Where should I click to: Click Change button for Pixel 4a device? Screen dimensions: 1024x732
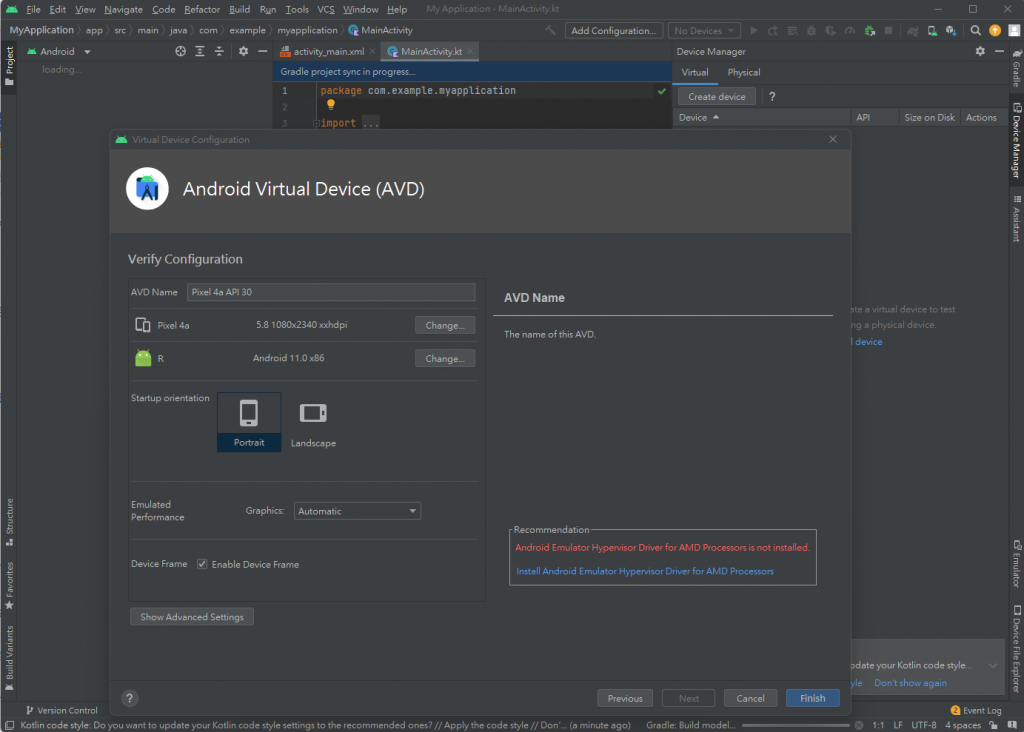(445, 325)
